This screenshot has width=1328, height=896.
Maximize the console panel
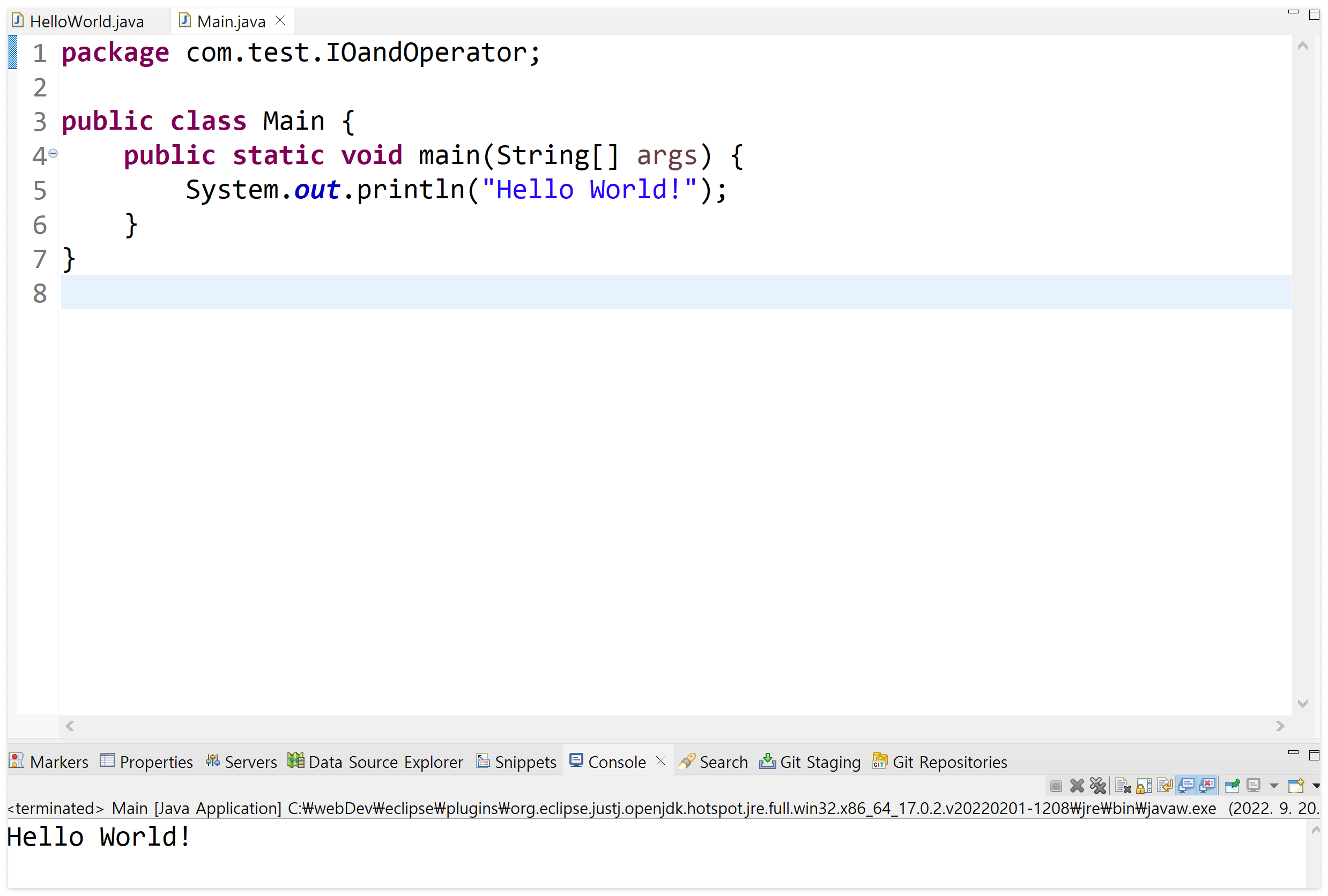[x=1314, y=755]
